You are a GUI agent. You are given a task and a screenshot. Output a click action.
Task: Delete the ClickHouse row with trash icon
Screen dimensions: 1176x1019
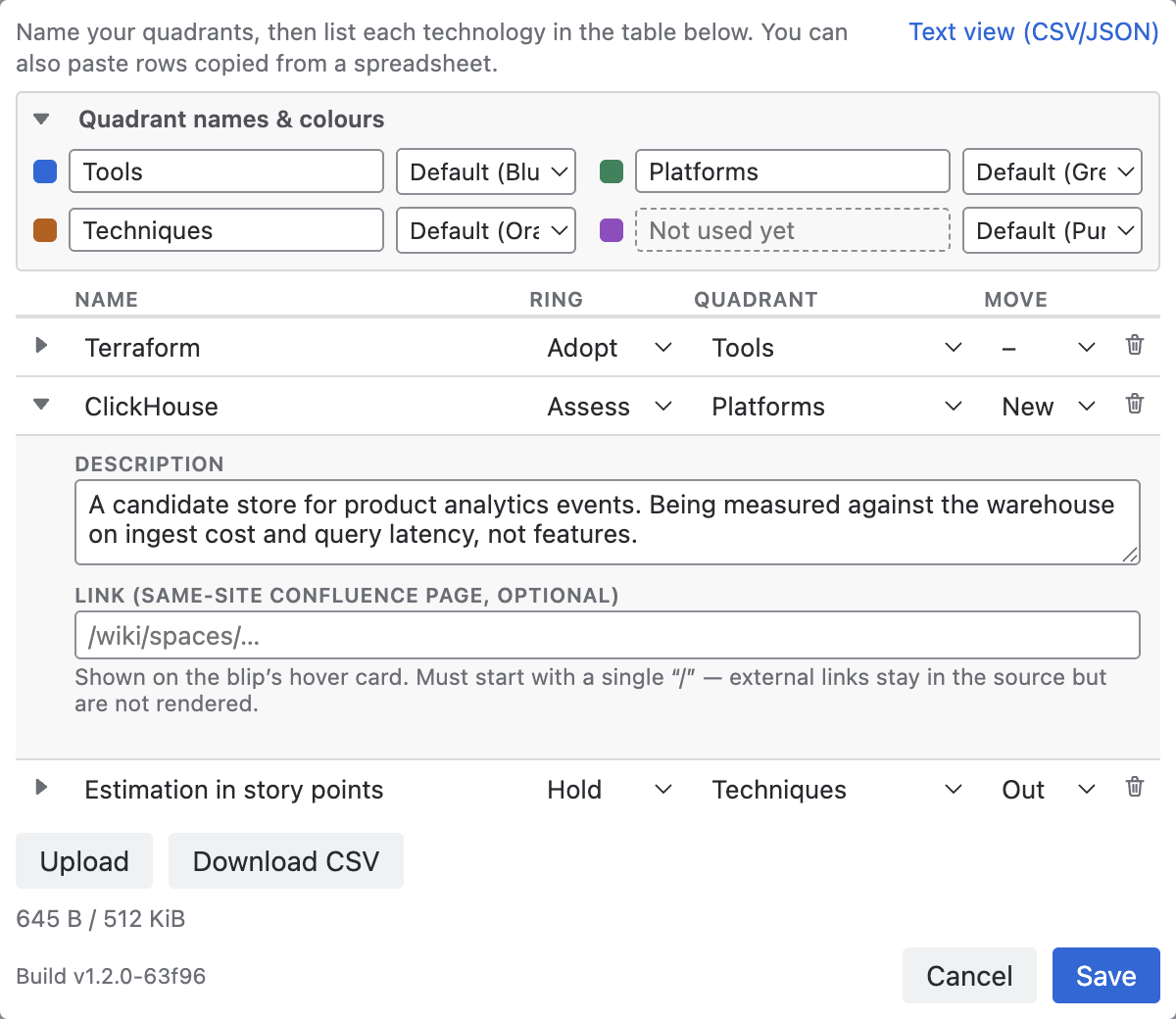[x=1135, y=404]
